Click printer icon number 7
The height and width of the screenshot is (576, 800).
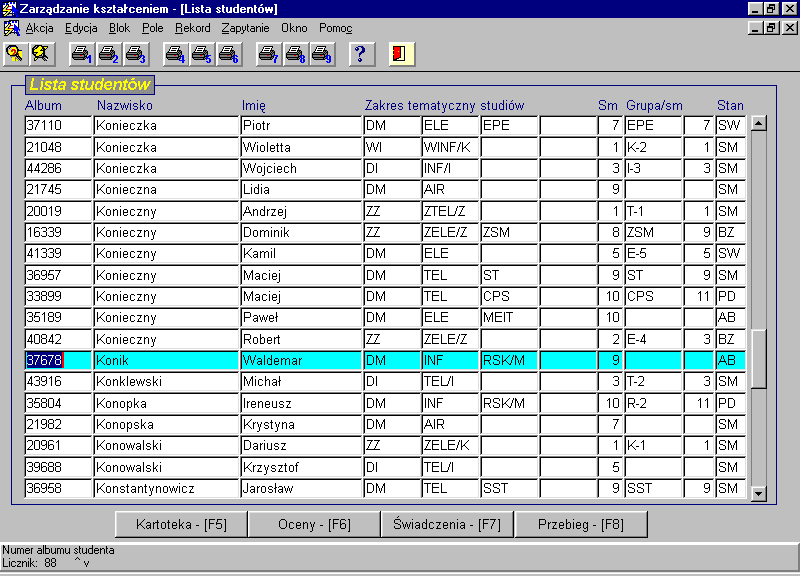coord(268,54)
